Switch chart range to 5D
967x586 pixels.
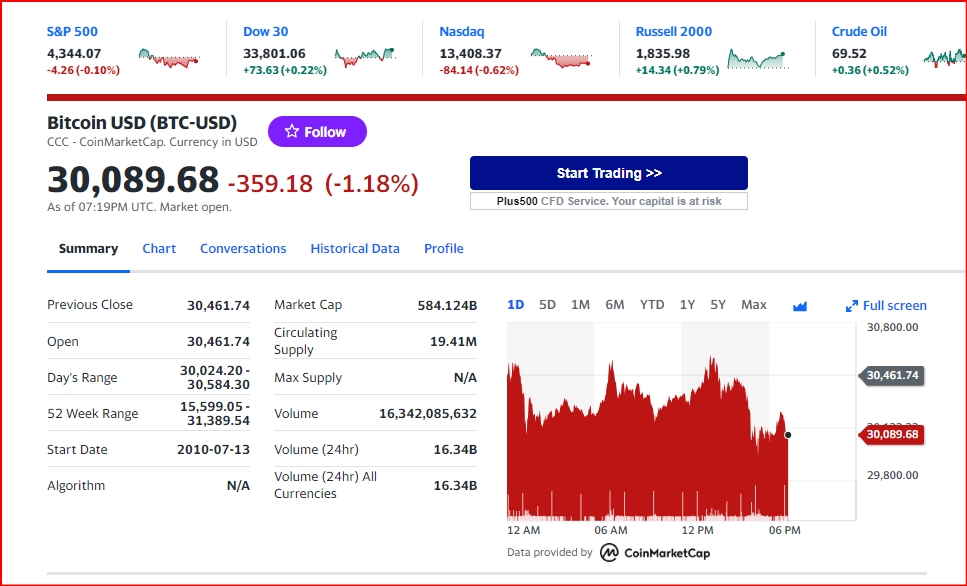tap(547, 305)
